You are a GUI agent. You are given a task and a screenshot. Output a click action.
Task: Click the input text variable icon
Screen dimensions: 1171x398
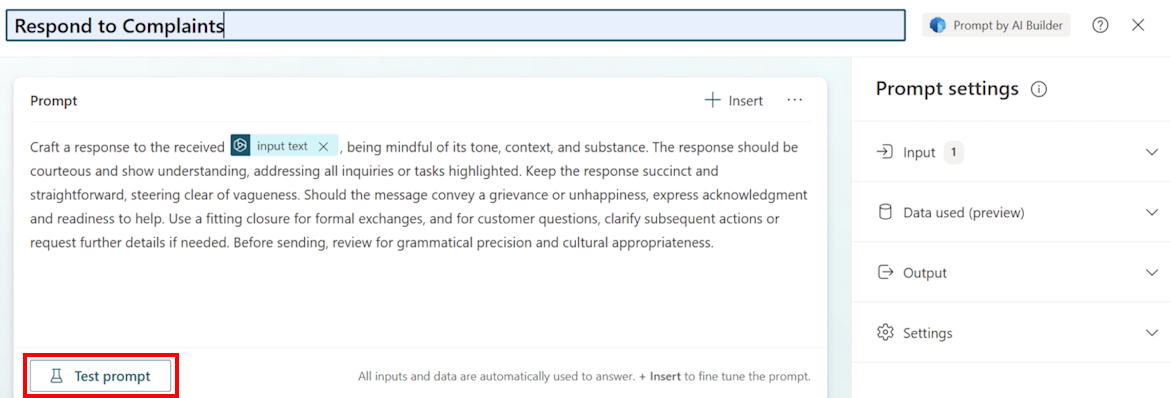tap(240, 146)
